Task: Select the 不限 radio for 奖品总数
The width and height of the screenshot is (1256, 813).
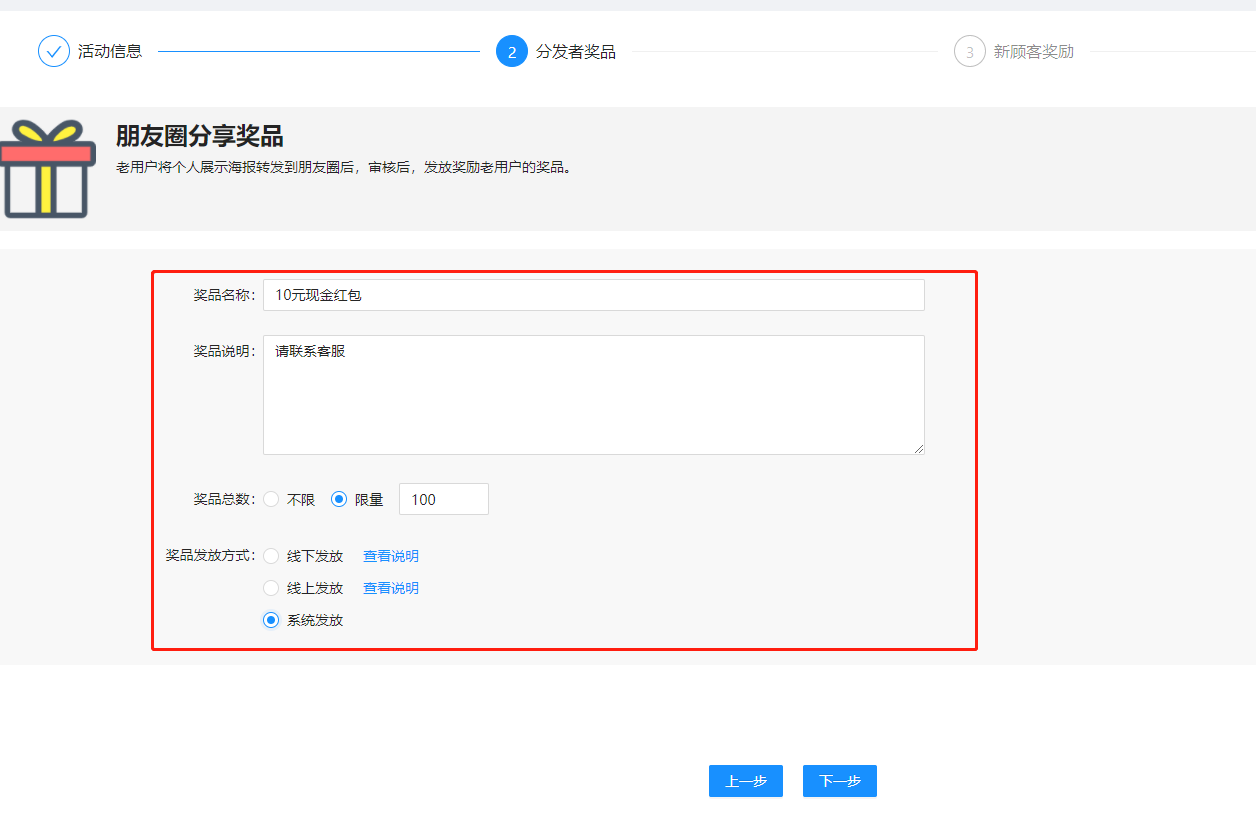Action: click(x=271, y=498)
